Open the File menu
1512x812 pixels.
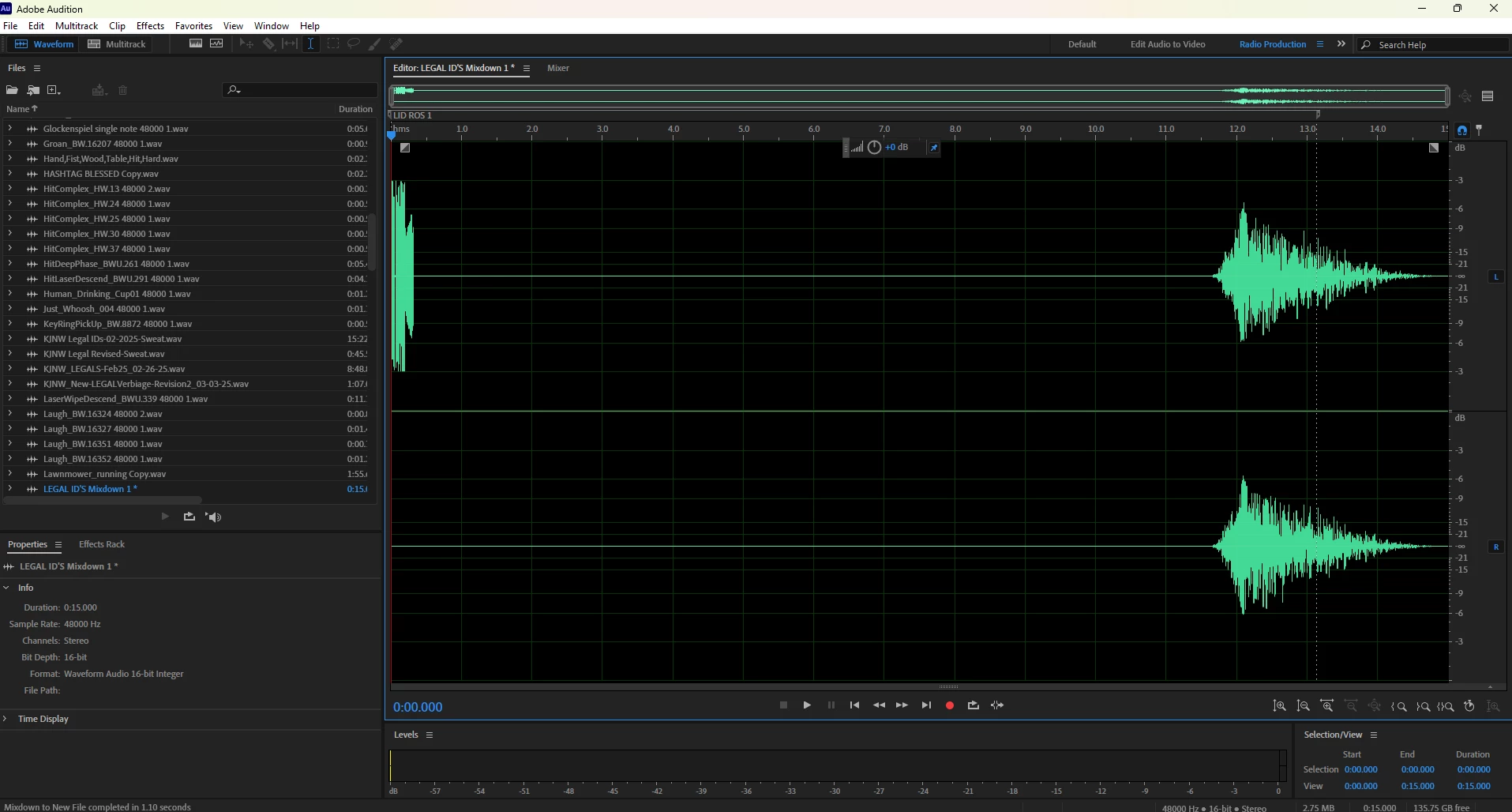tap(10, 26)
